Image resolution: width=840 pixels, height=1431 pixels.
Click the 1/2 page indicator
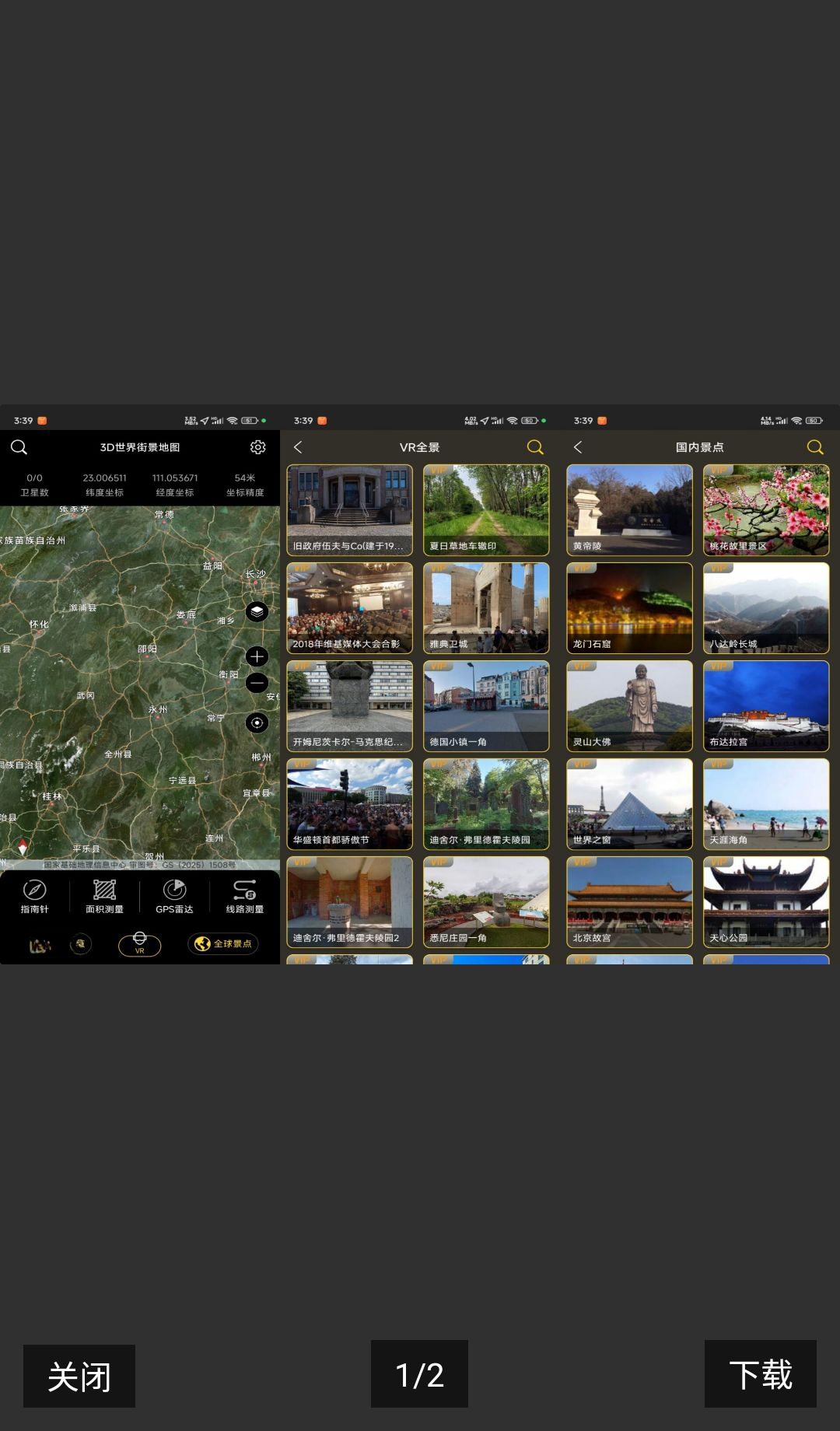419,1373
